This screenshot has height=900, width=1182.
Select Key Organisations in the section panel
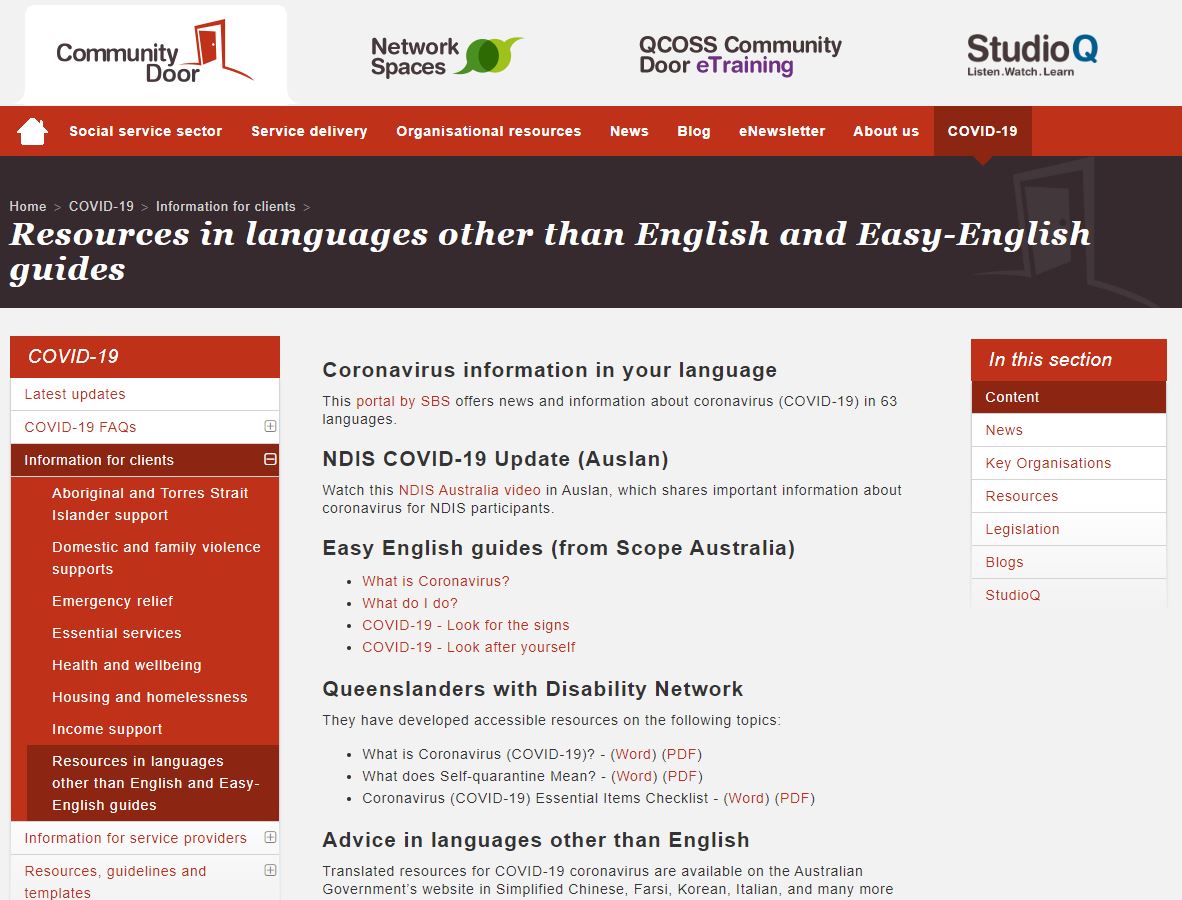tap(1068, 463)
